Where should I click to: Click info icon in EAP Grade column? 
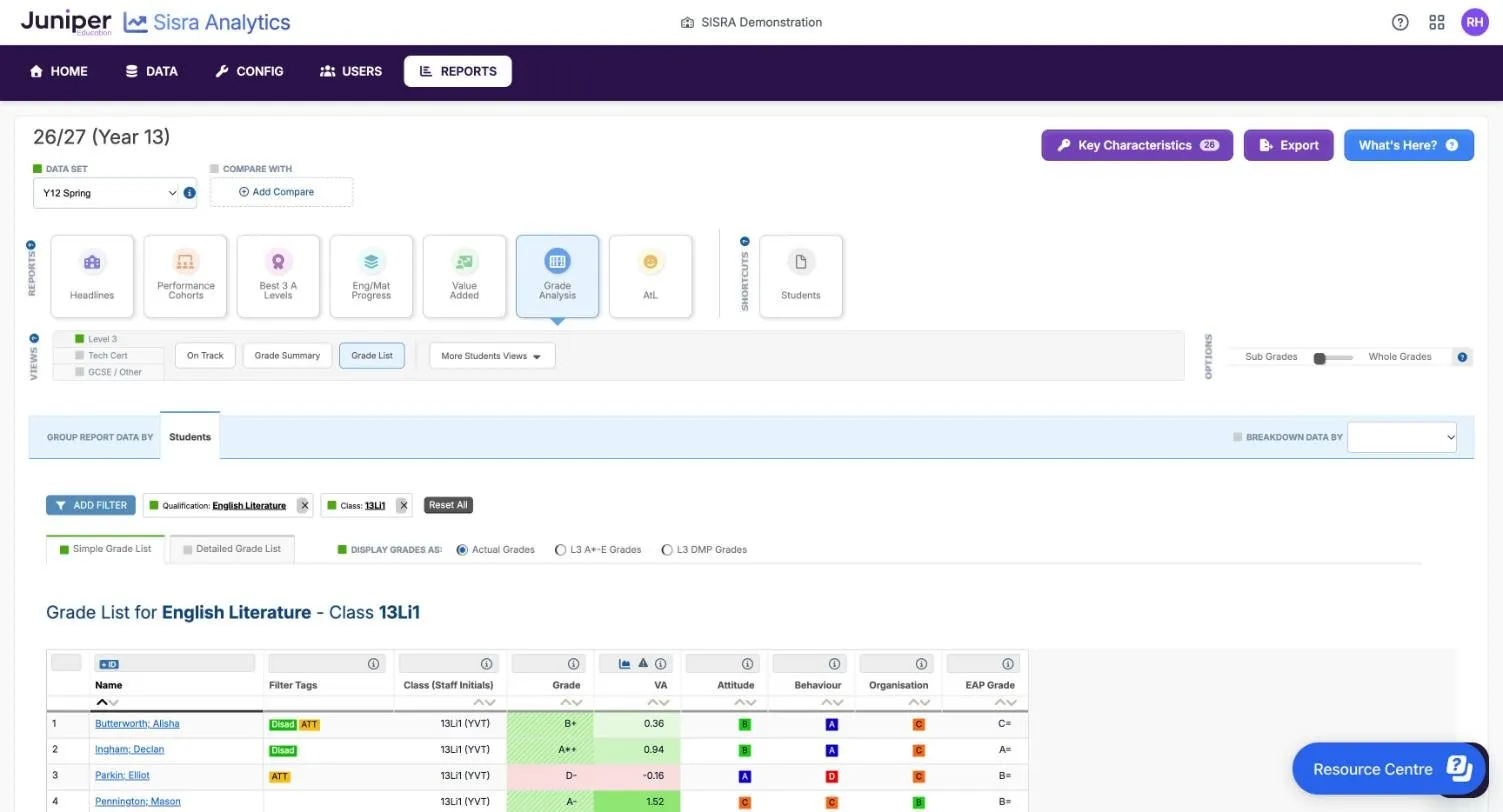tap(1007, 664)
